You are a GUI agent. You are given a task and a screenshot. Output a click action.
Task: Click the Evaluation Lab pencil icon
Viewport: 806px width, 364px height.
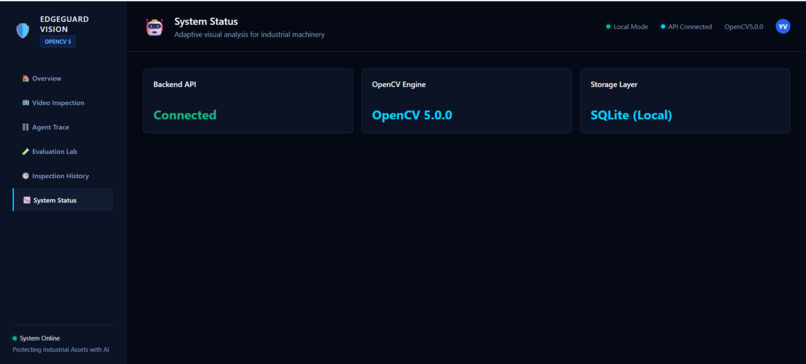coord(26,152)
